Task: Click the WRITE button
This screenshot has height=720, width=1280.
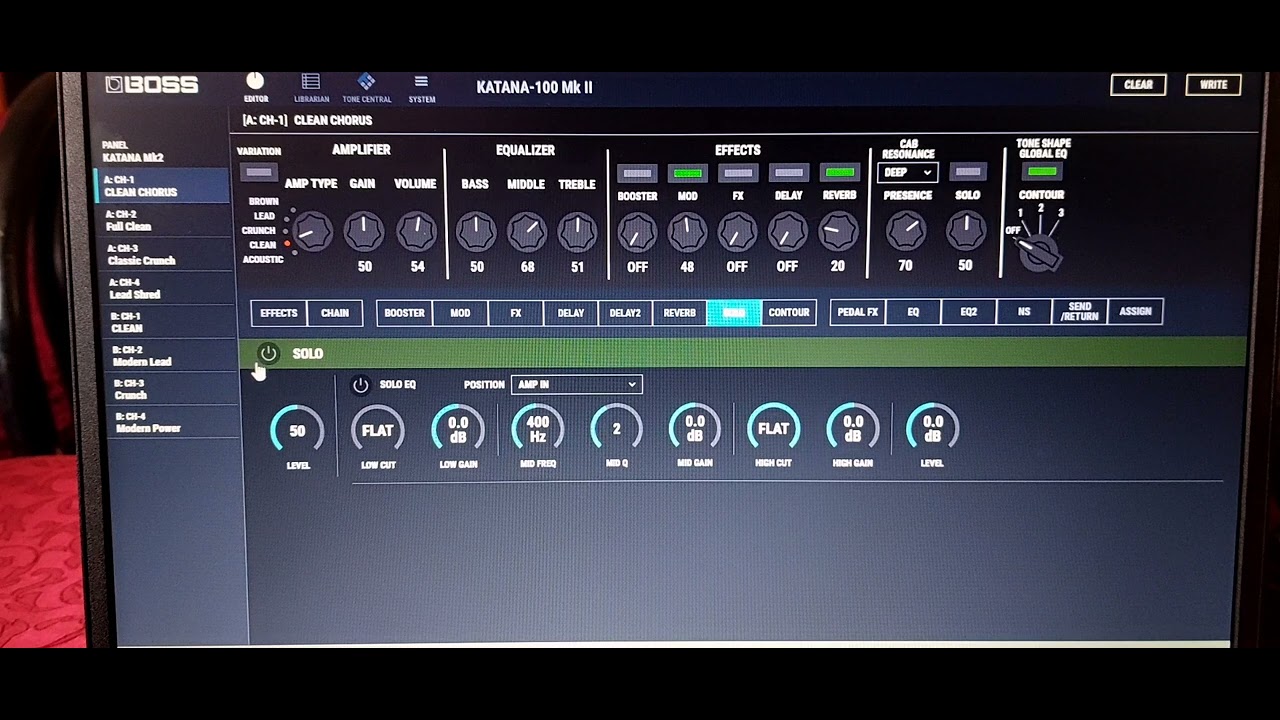Action: 1213,85
